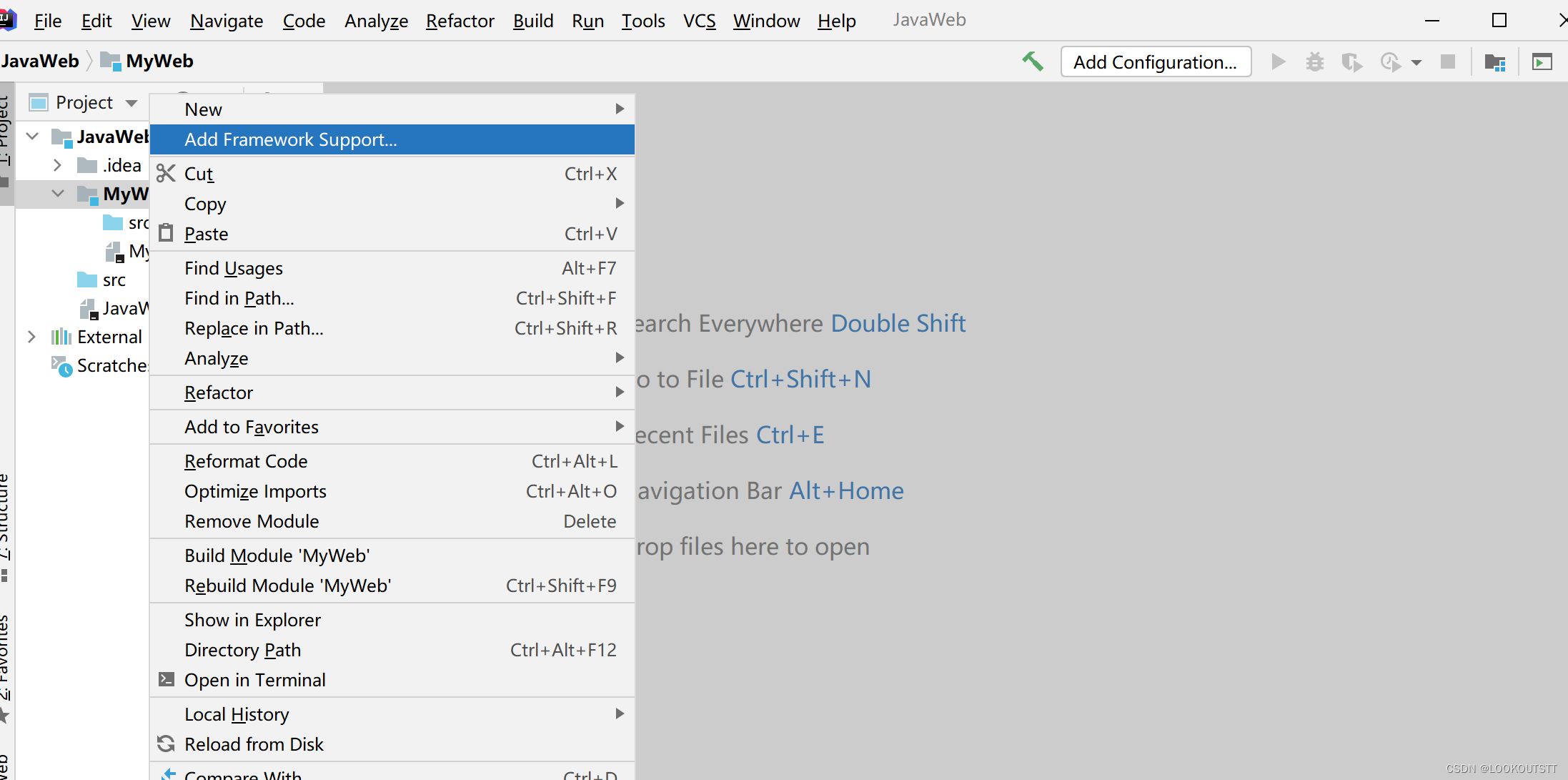Choose Find Usages from context menu
The height and width of the screenshot is (780, 1568).
pyautogui.click(x=392, y=267)
